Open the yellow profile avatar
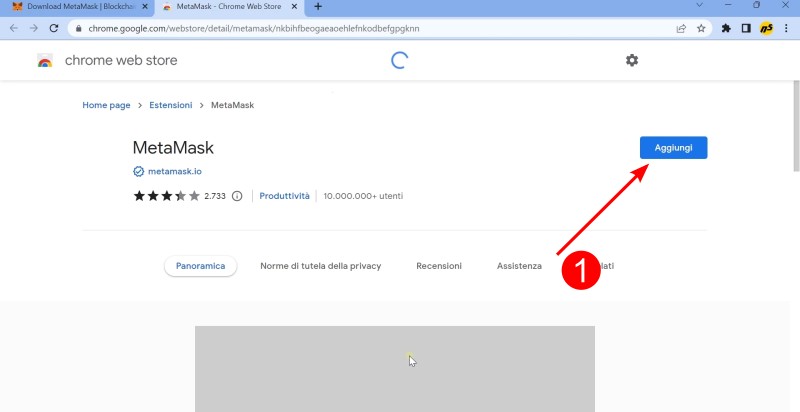This screenshot has width=800, height=412. coord(766,29)
